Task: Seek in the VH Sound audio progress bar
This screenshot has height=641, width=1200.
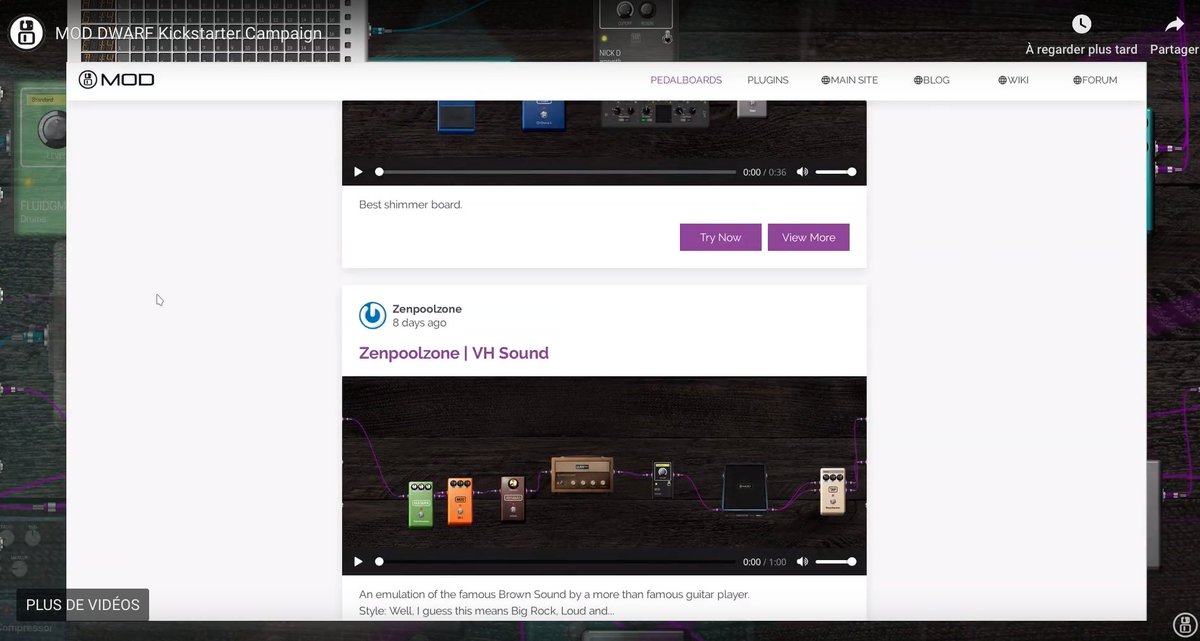Action: point(556,562)
